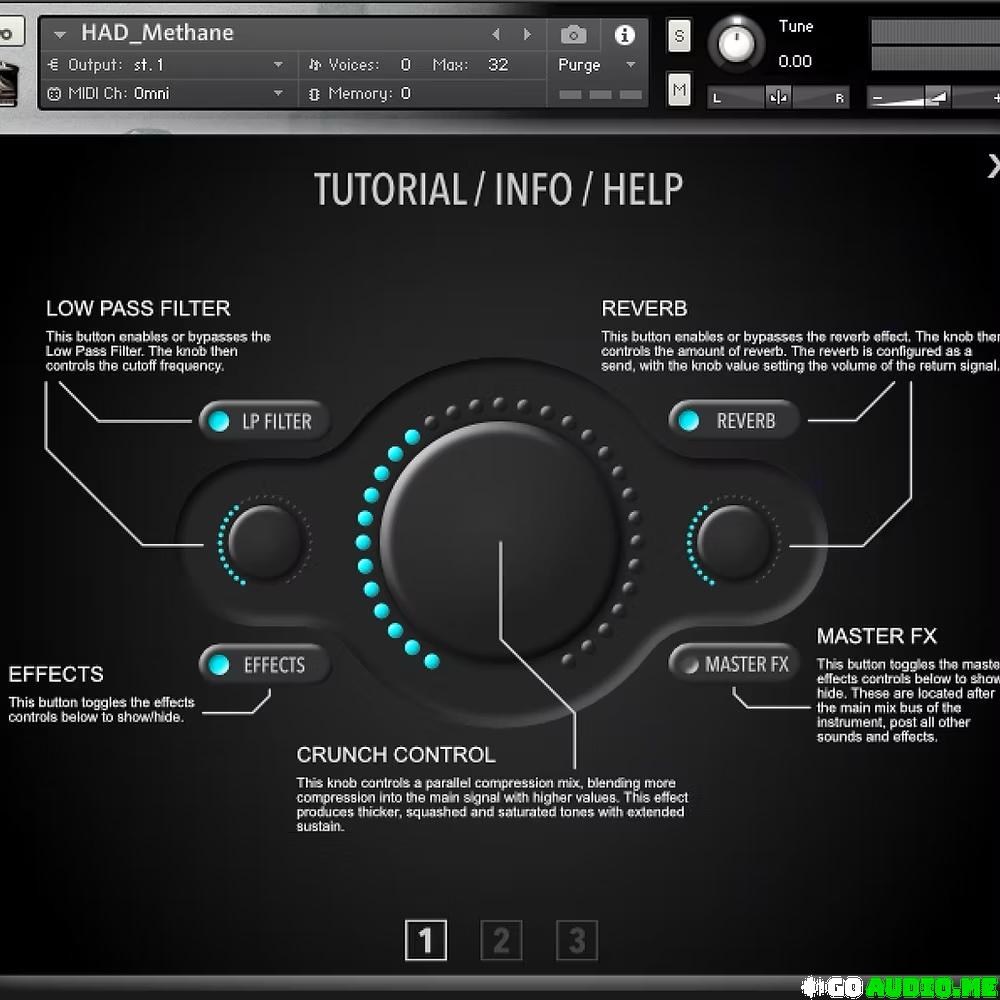Mute the instrument with M button
1000x1000 pixels.
[x=679, y=90]
